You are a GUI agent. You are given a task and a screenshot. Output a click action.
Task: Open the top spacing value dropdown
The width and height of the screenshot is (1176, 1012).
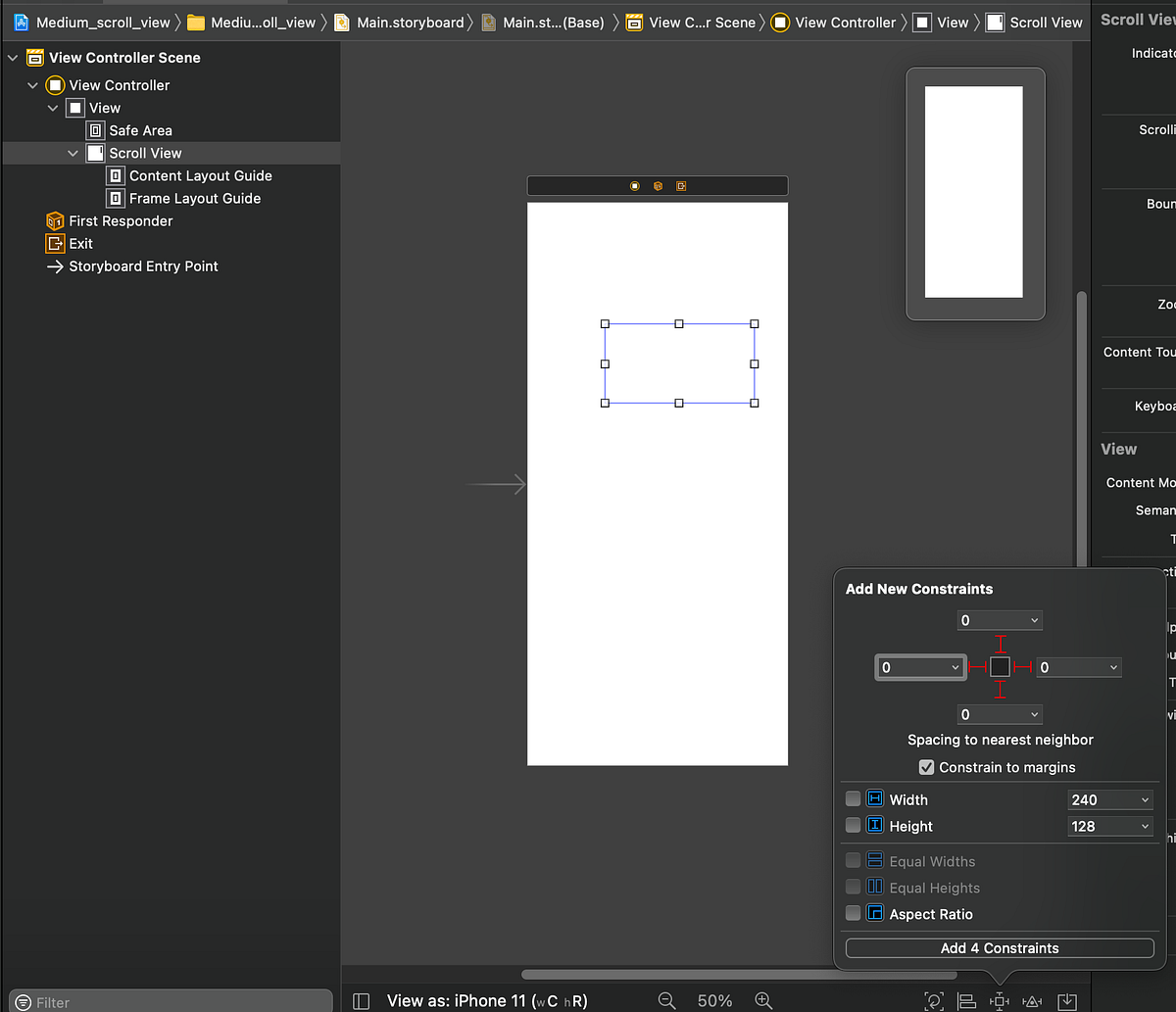[1000, 619]
